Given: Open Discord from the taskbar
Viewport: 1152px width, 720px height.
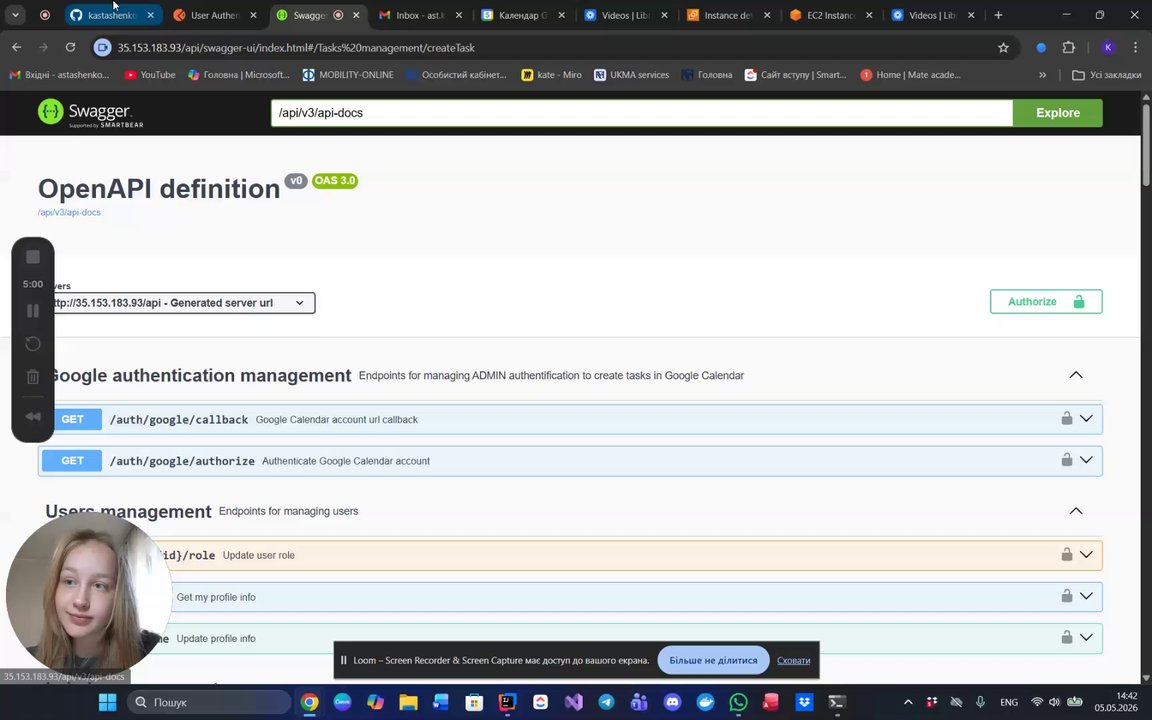Looking at the screenshot, I should (672, 702).
